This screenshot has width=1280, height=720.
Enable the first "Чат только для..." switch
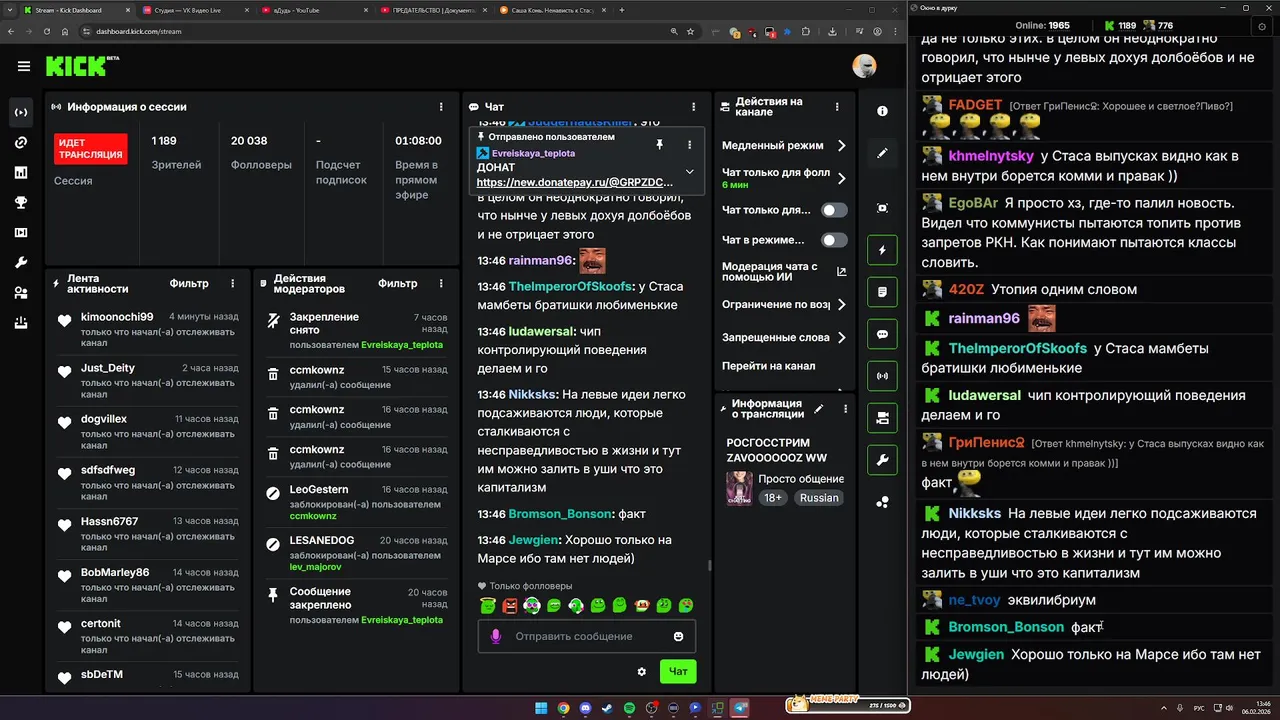pyautogui.click(x=834, y=210)
